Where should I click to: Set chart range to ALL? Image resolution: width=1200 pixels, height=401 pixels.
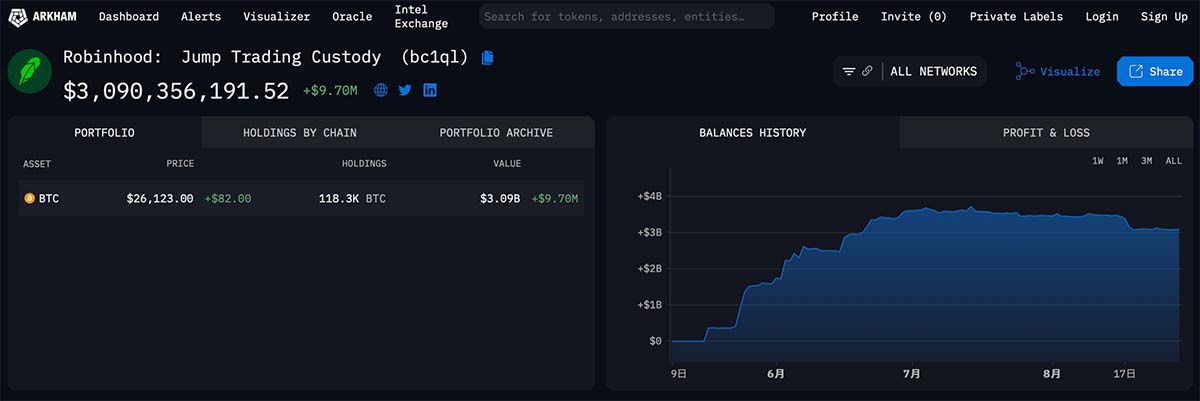click(1174, 161)
